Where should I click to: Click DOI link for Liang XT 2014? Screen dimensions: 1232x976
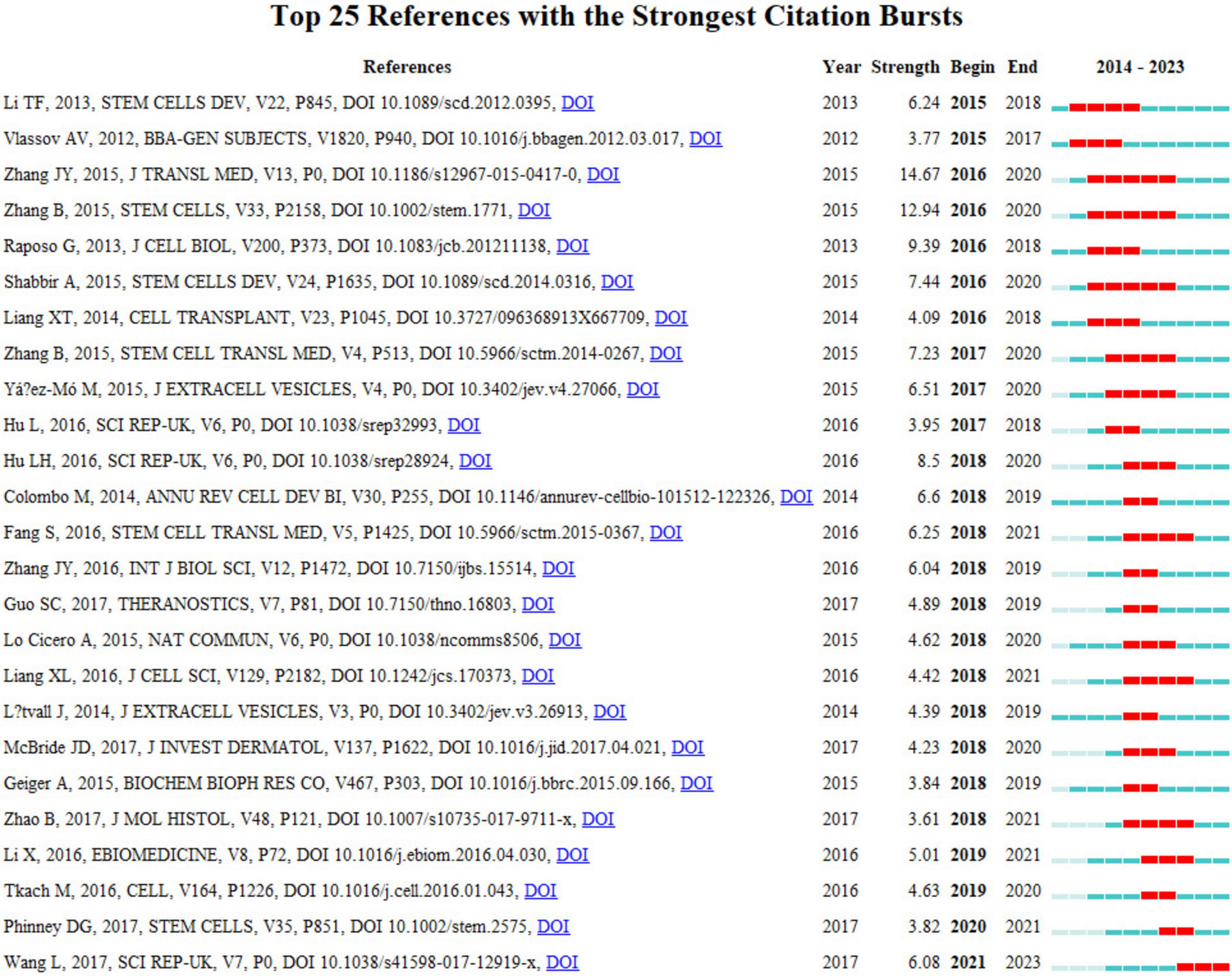671,318
